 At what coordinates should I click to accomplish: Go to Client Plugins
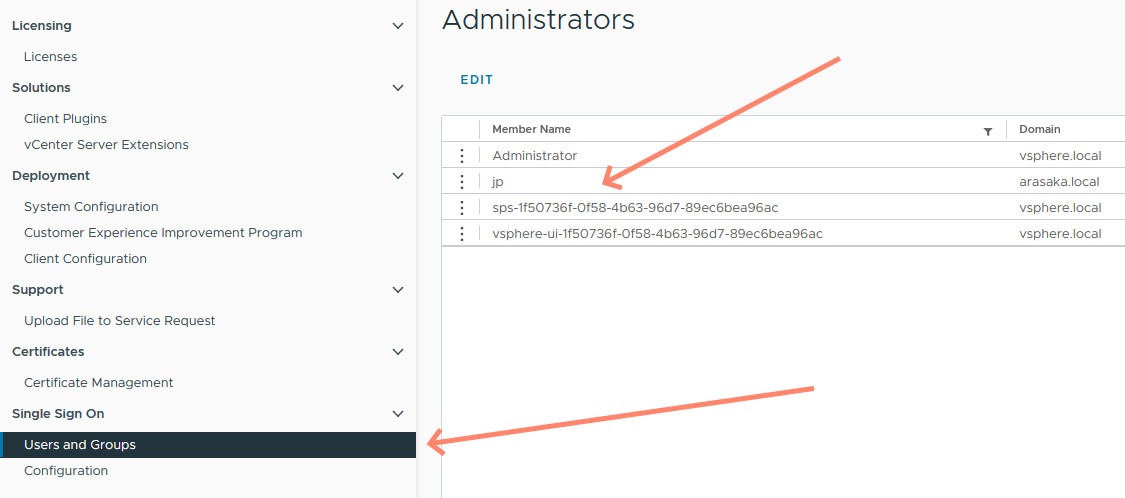click(65, 119)
